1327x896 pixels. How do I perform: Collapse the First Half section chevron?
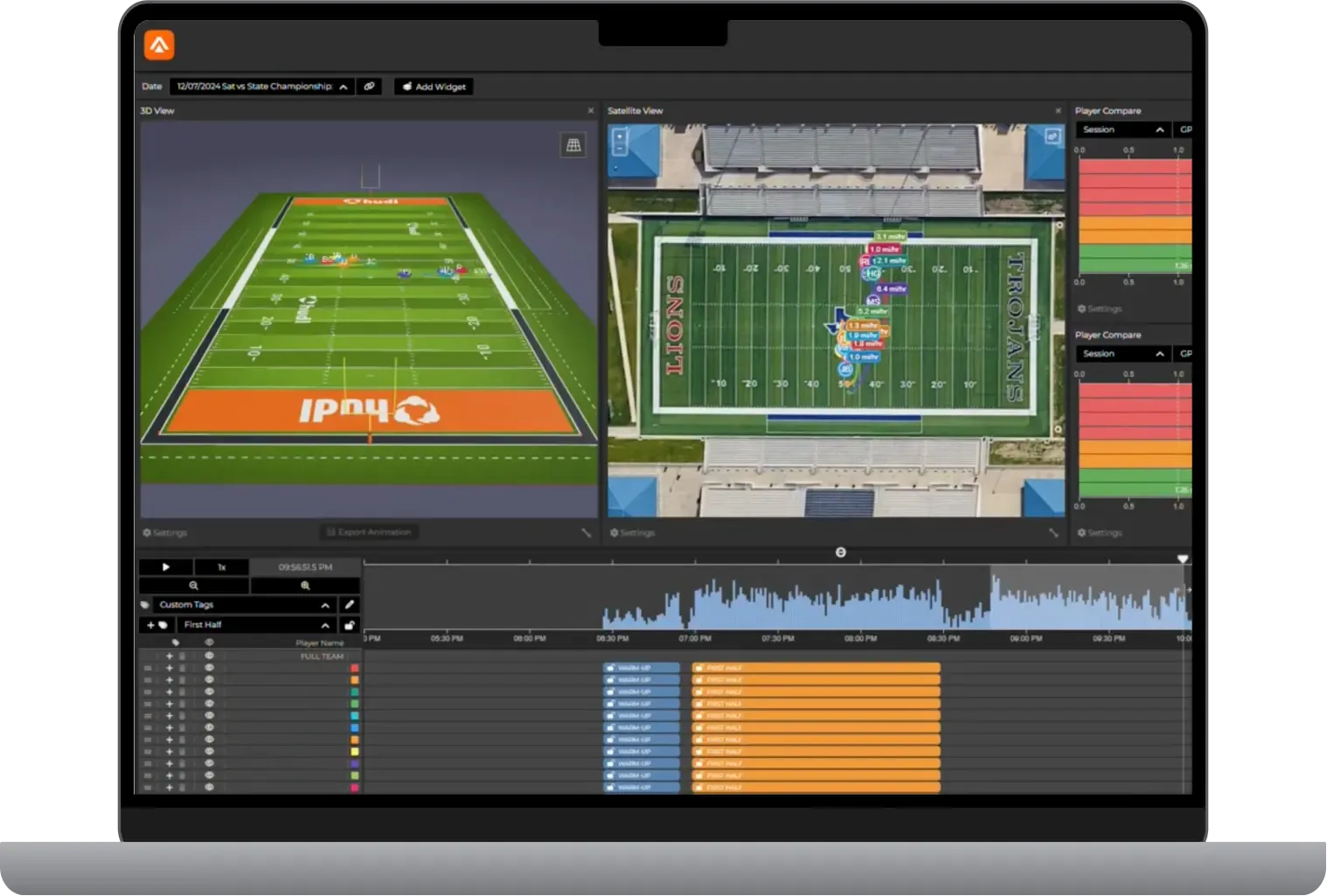(x=324, y=625)
